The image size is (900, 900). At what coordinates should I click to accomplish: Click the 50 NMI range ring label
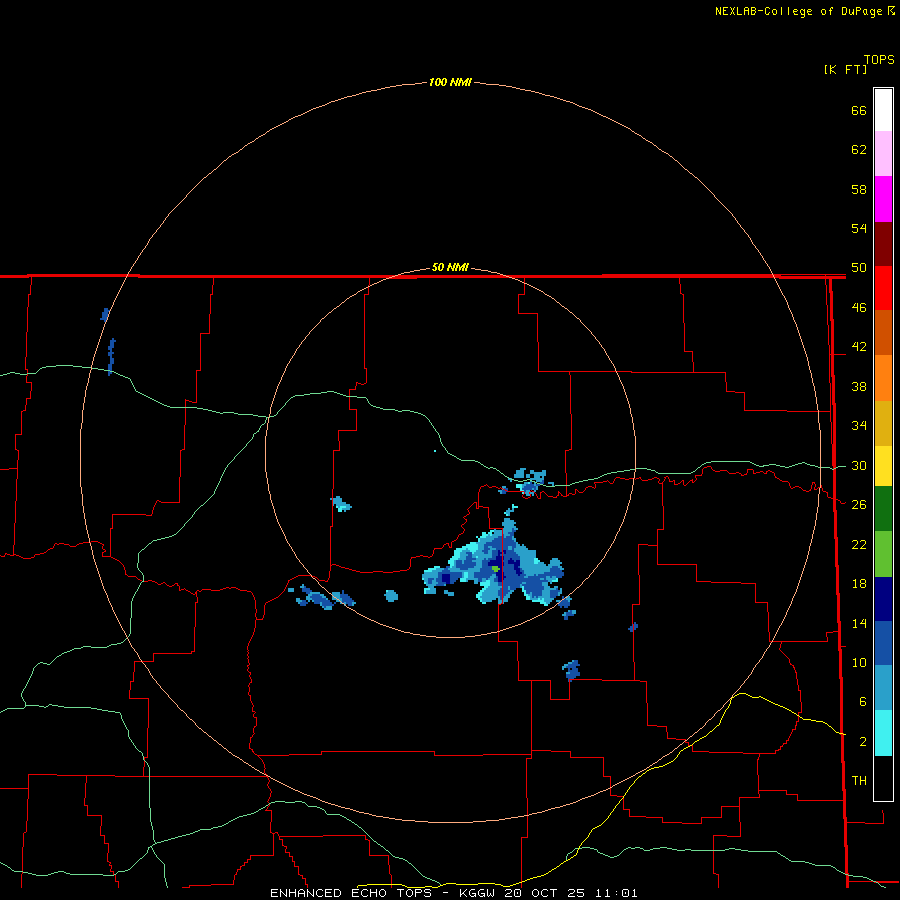[450, 267]
